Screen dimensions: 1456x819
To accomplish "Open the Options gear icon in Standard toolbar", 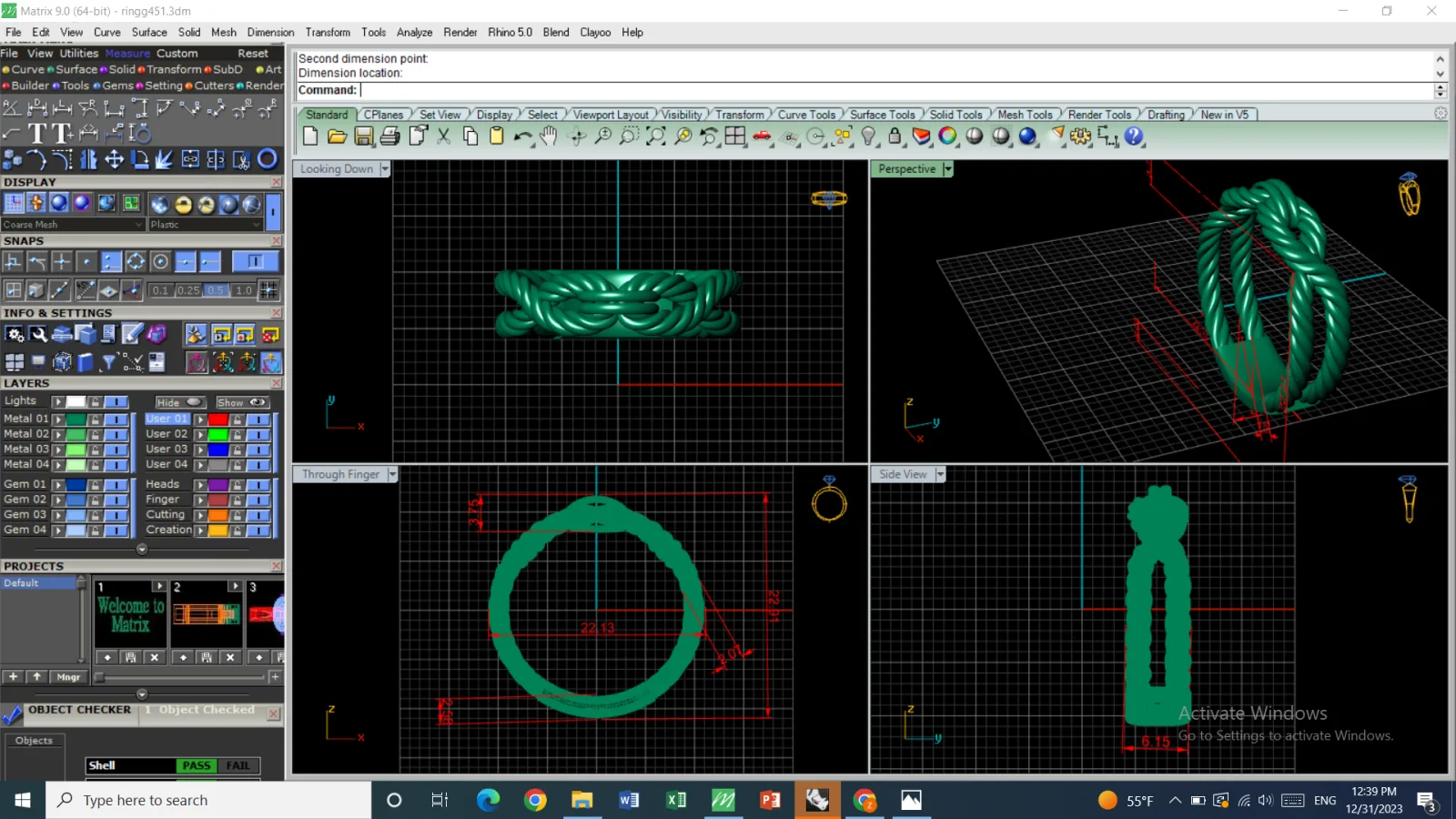I will tap(1080, 136).
